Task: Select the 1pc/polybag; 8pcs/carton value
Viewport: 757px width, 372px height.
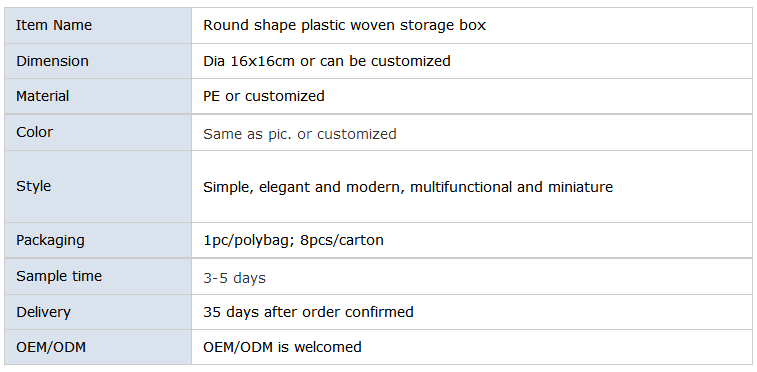Action: [x=294, y=240]
